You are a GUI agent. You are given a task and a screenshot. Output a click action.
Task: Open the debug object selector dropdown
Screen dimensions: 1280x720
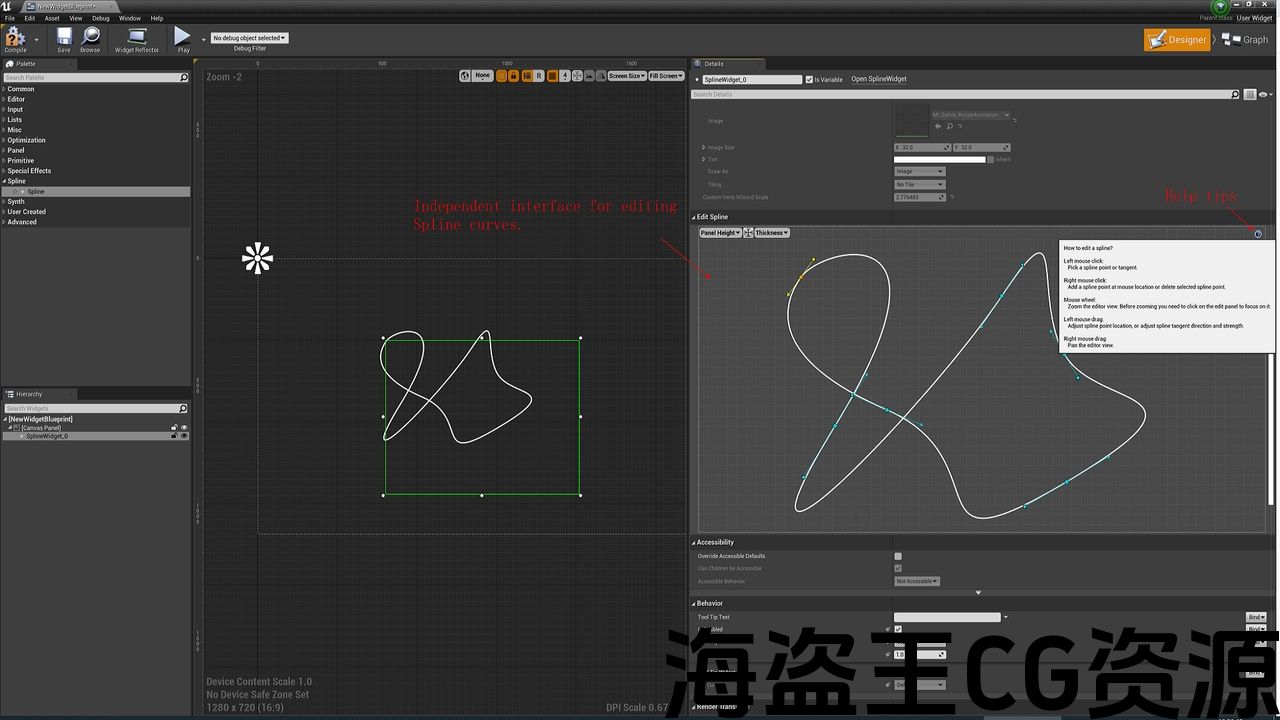click(x=250, y=38)
